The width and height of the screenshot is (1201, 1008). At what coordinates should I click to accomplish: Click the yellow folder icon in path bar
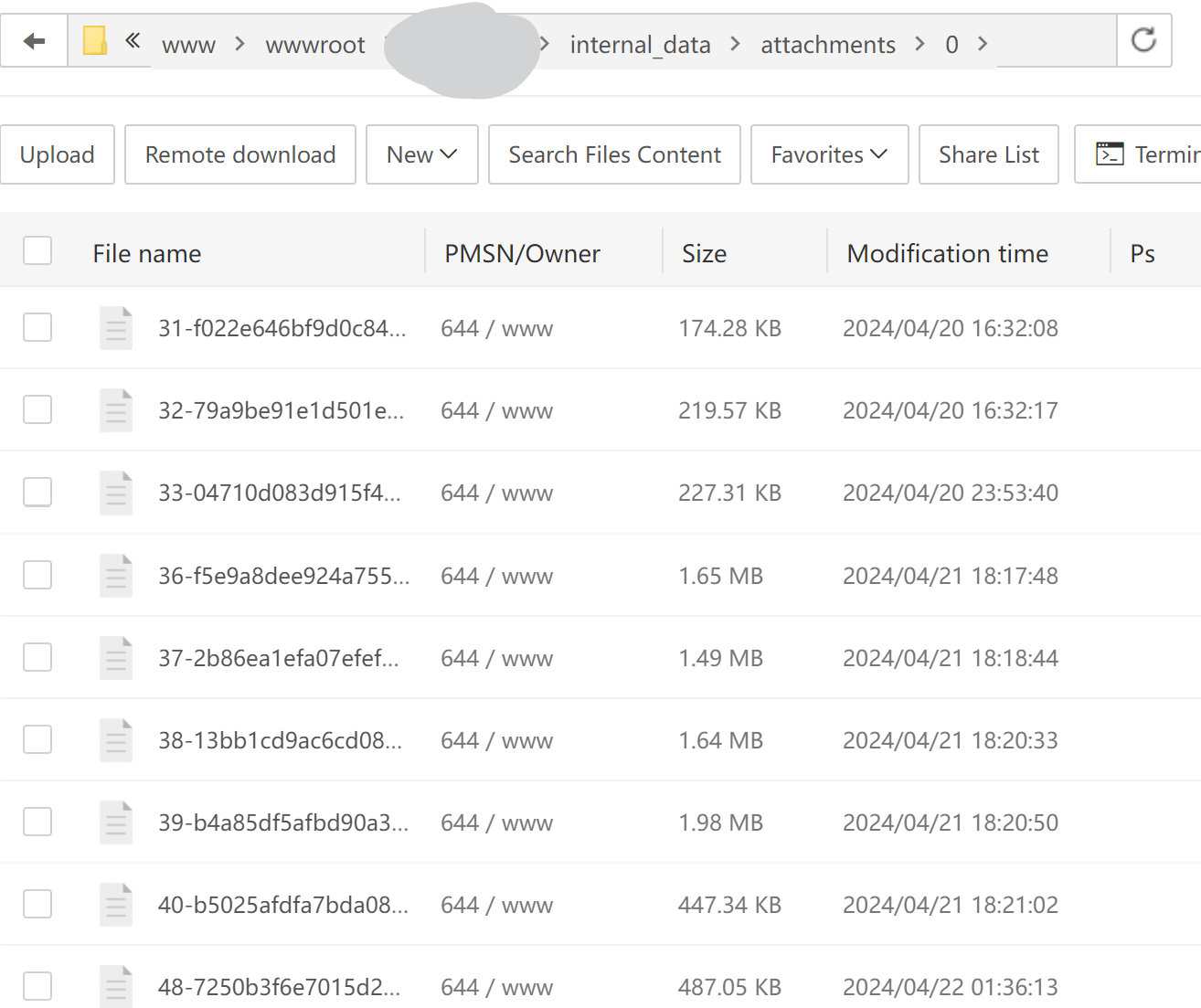pyautogui.click(x=94, y=41)
